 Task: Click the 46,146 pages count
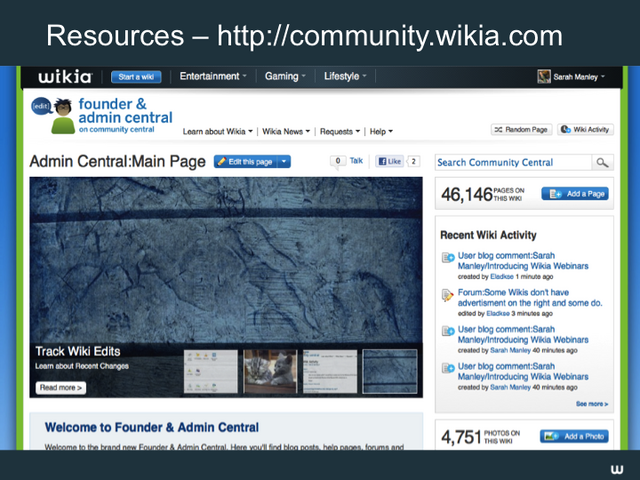467,194
